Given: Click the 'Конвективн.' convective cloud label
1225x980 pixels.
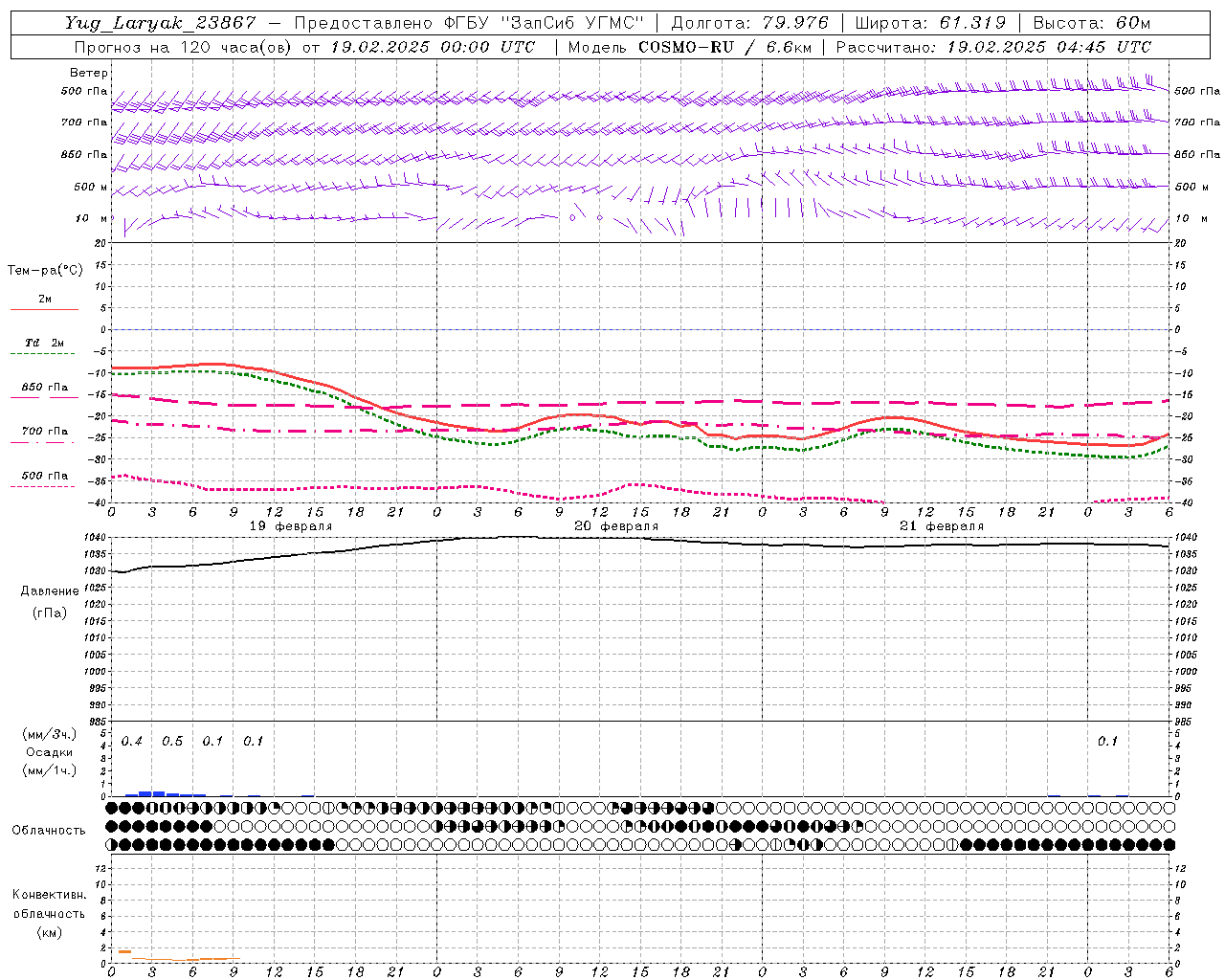Looking at the screenshot, I should (x=49, y=895).
